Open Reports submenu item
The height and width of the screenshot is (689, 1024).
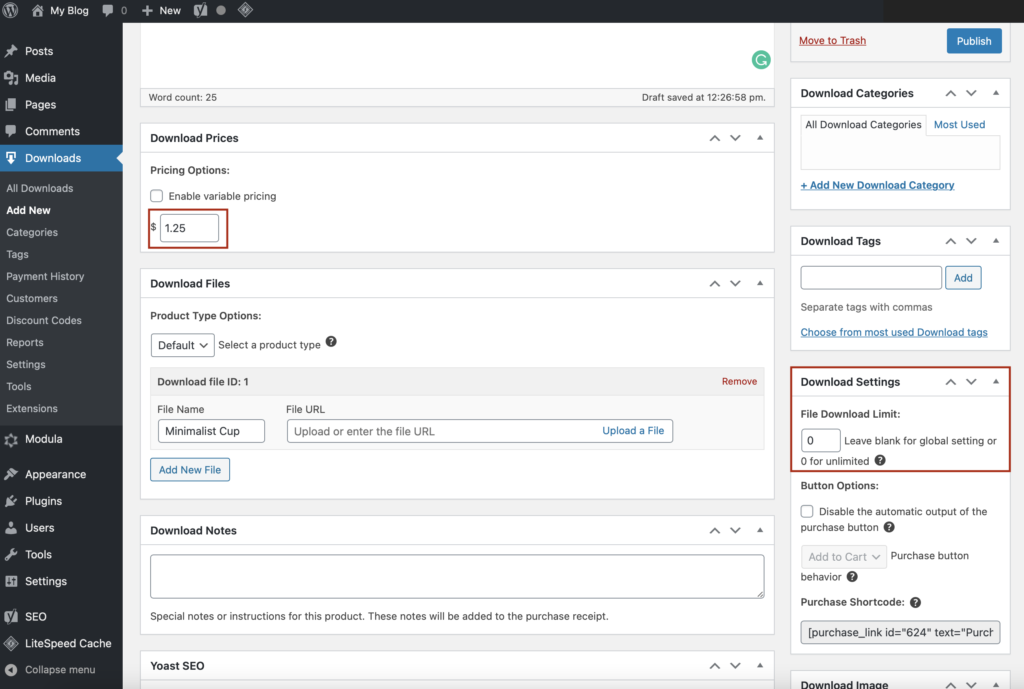point(25,343)
